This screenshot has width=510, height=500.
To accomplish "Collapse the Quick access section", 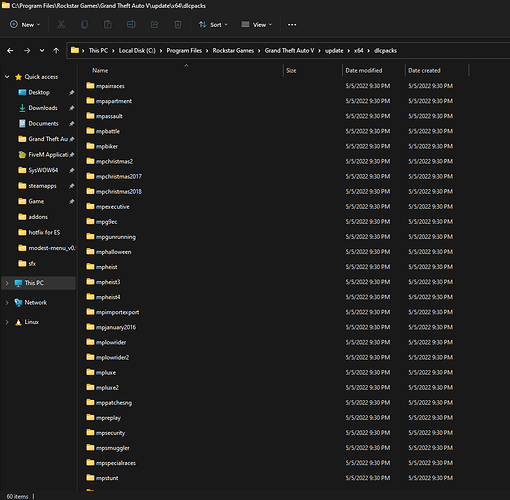I will (7, 77).
